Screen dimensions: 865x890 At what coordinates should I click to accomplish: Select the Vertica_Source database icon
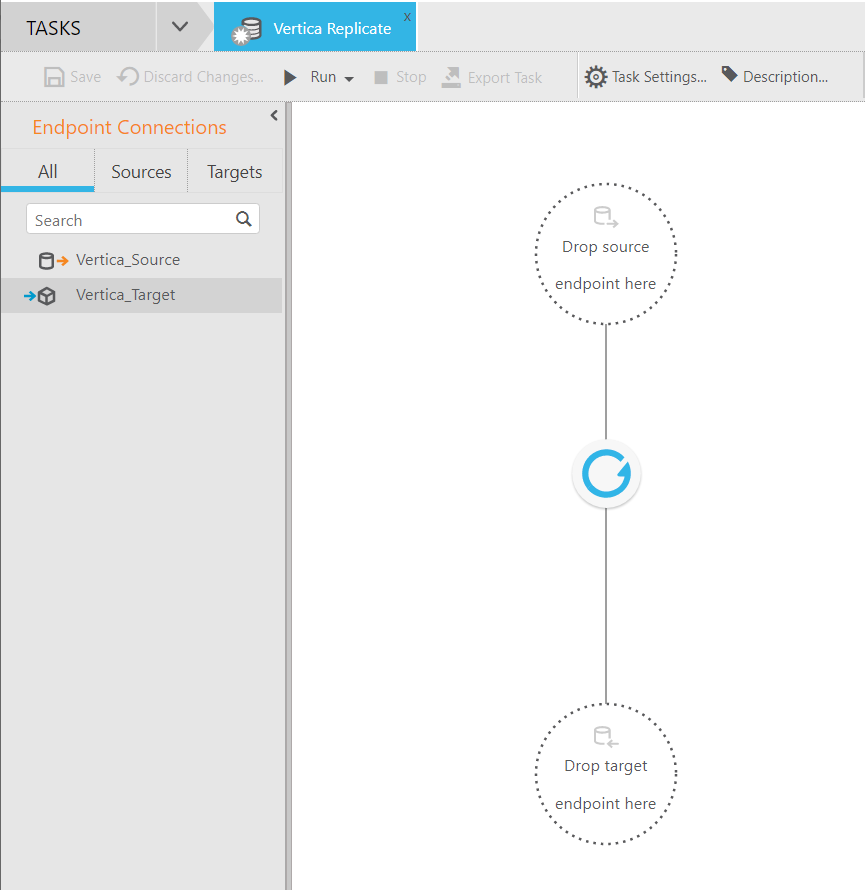coord(47,260)
